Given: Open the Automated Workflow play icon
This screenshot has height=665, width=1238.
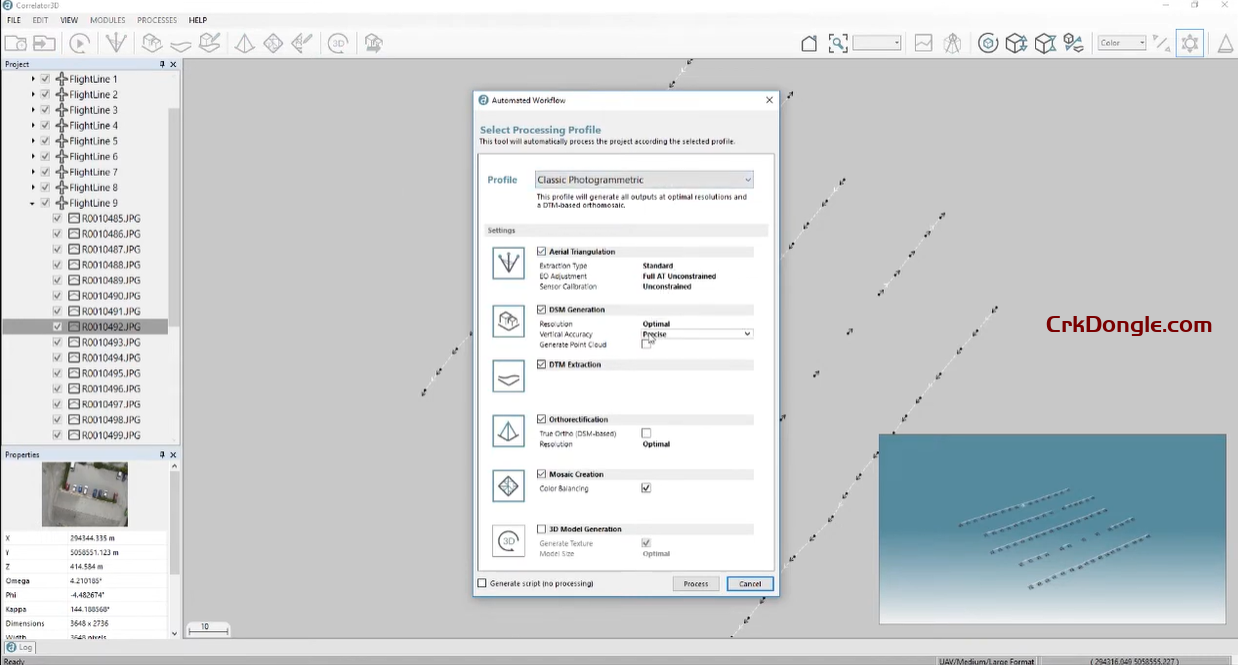Looking at the screenshot, I should [79, 43].
